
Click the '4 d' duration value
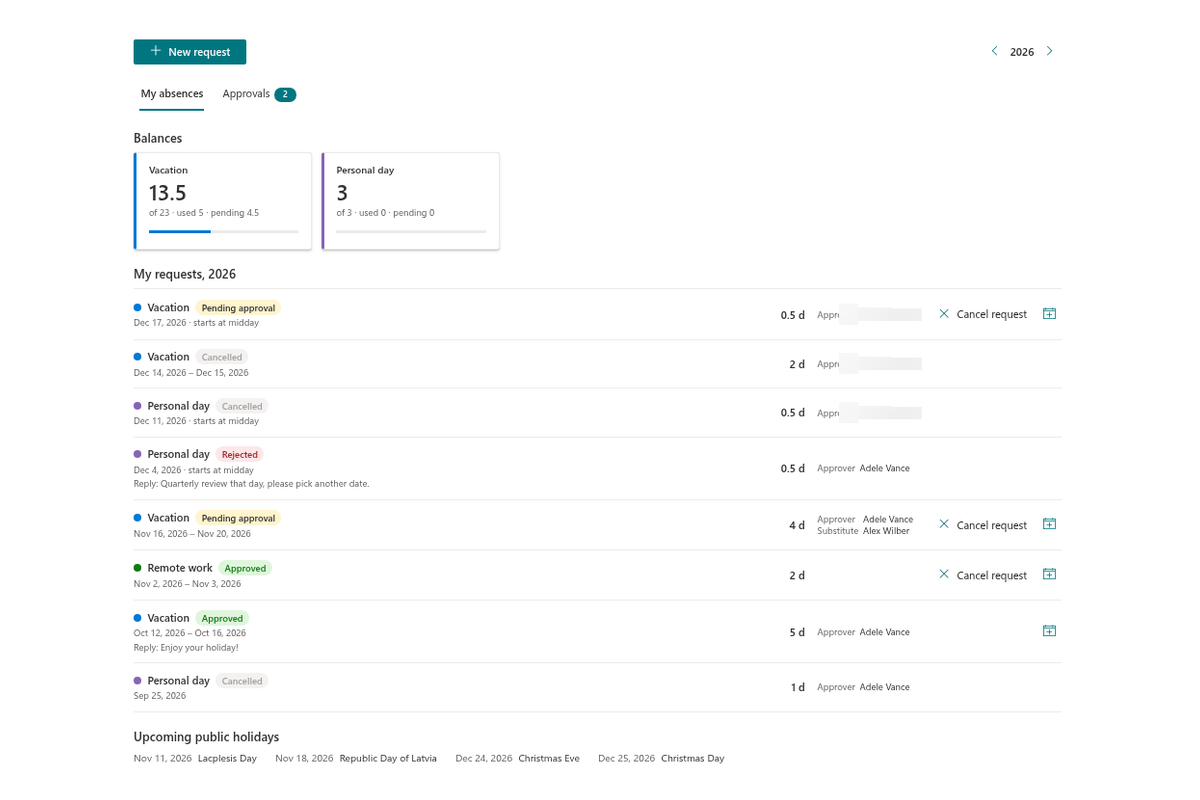(x=797, y=525)
